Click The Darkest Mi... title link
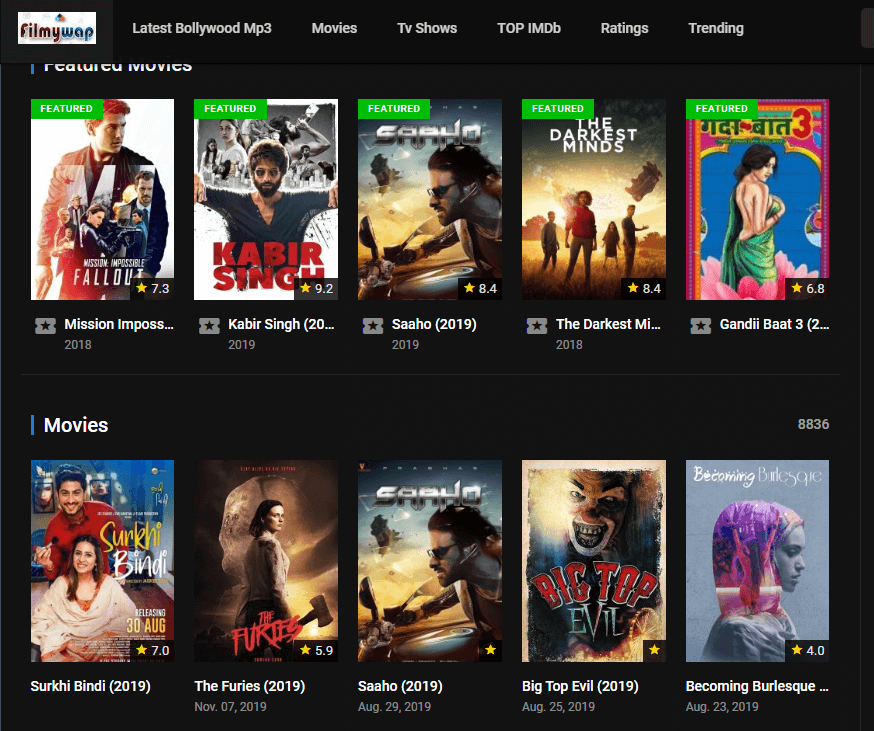 tap(608, 324)
